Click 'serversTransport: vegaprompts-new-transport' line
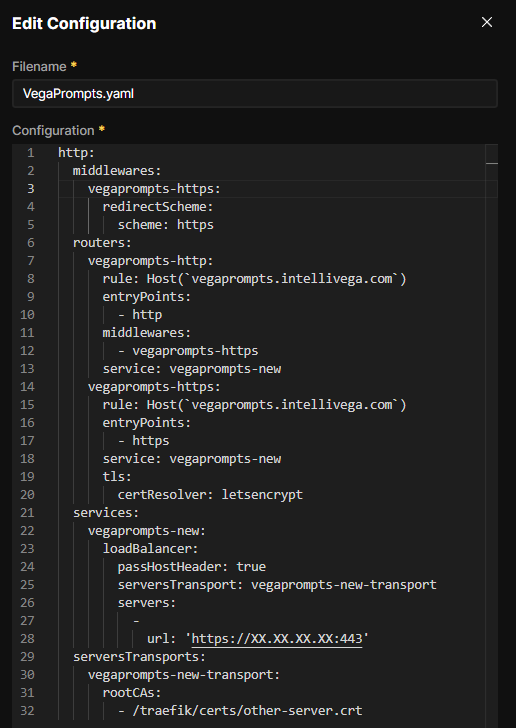 pos(277,585)
